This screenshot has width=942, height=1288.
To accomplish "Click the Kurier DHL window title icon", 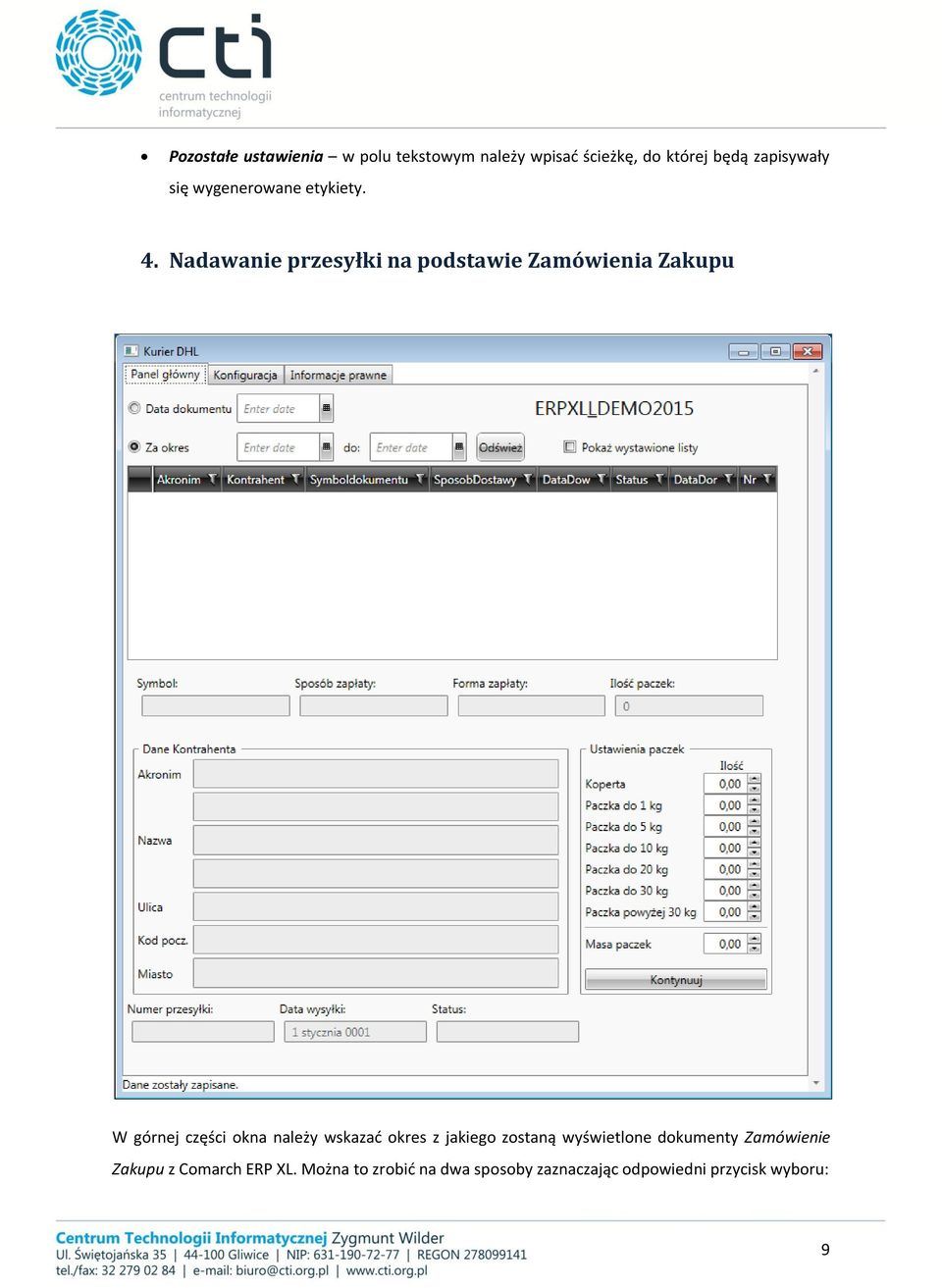I will pos(131,351).
